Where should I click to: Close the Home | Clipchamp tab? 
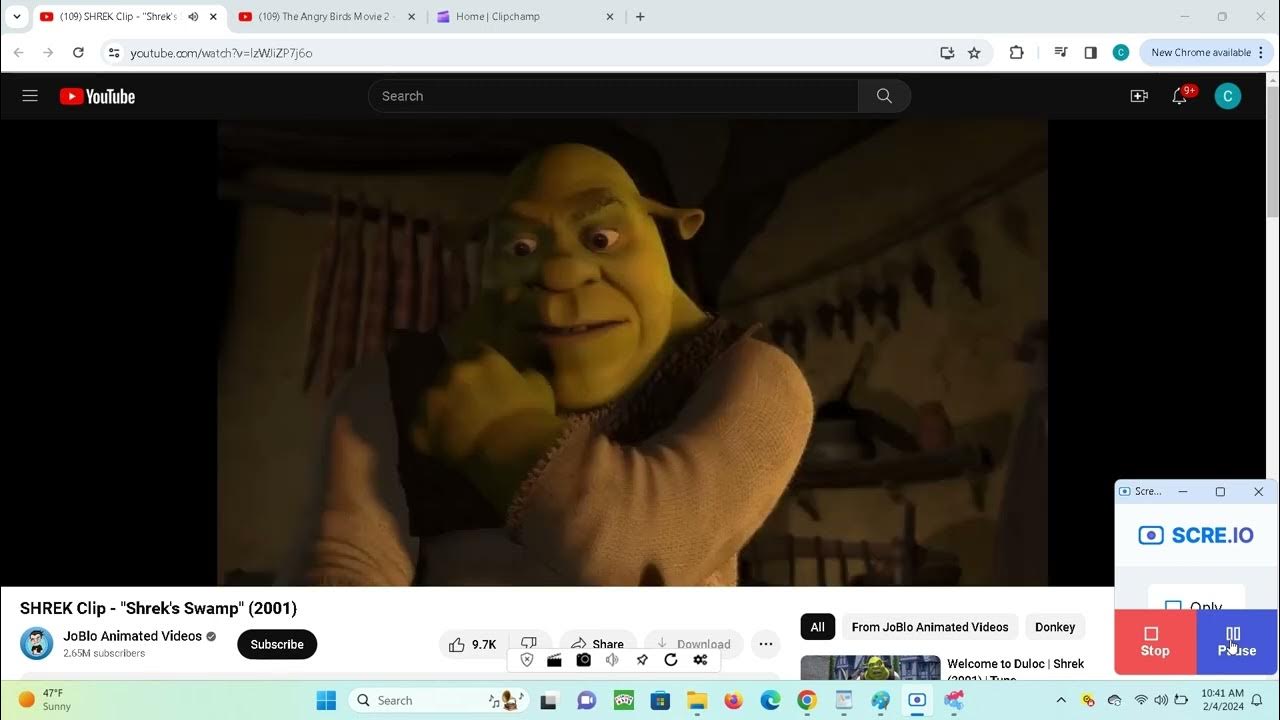[x=610, y=17]
